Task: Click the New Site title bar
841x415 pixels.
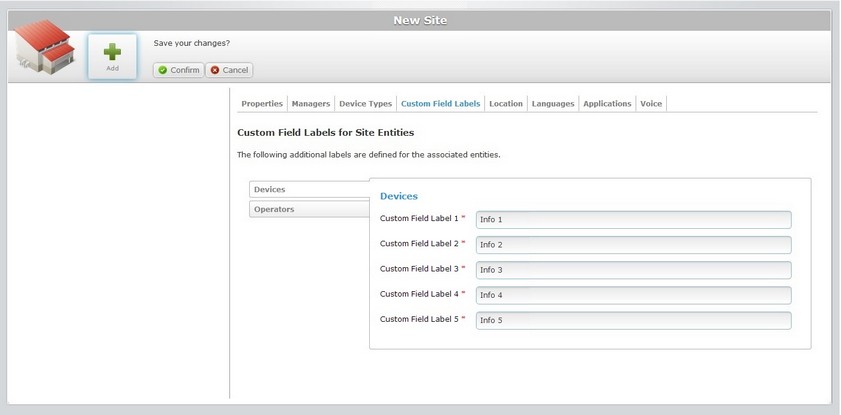Action: [419, 20]
